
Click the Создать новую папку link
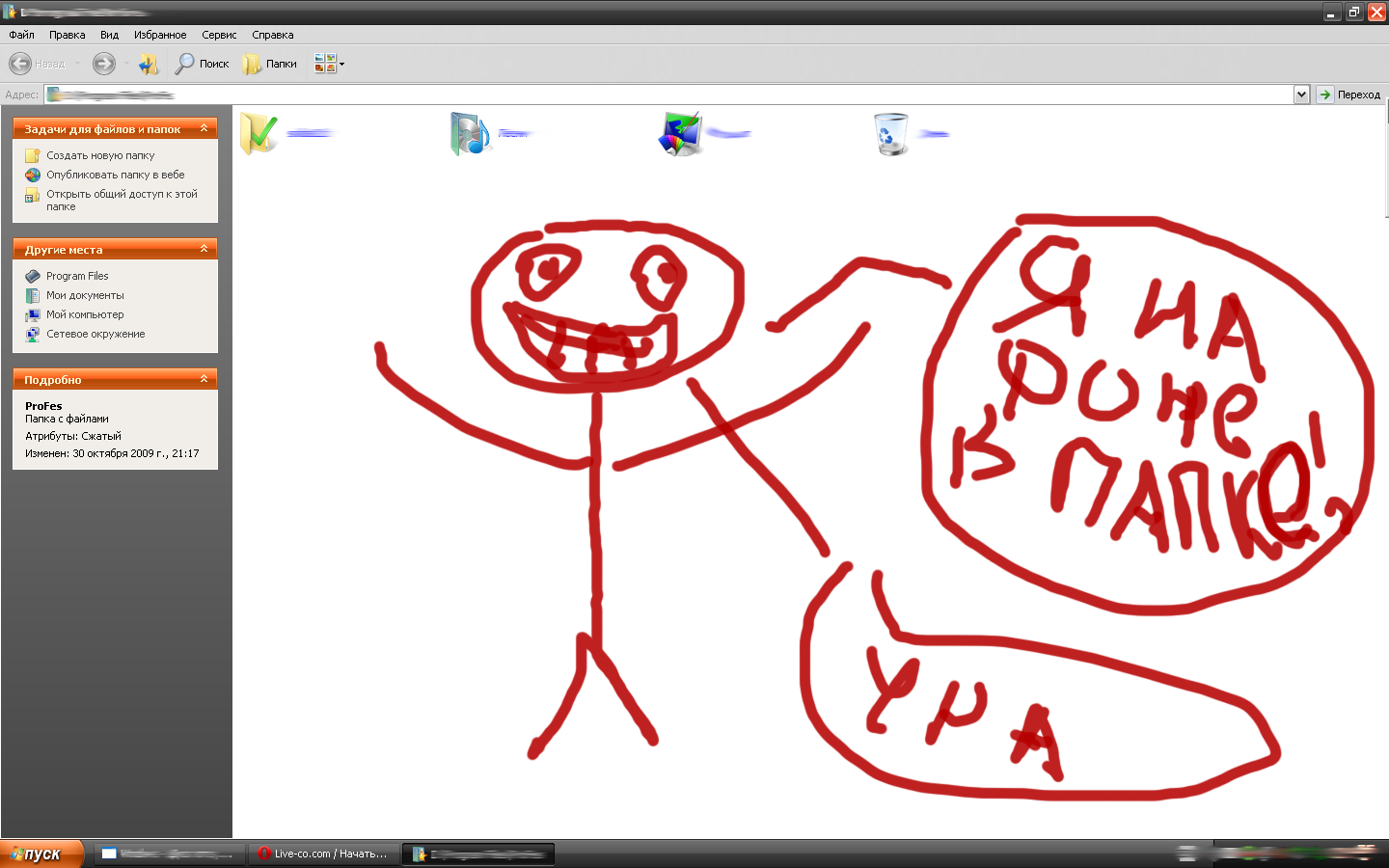pos(100,155)
